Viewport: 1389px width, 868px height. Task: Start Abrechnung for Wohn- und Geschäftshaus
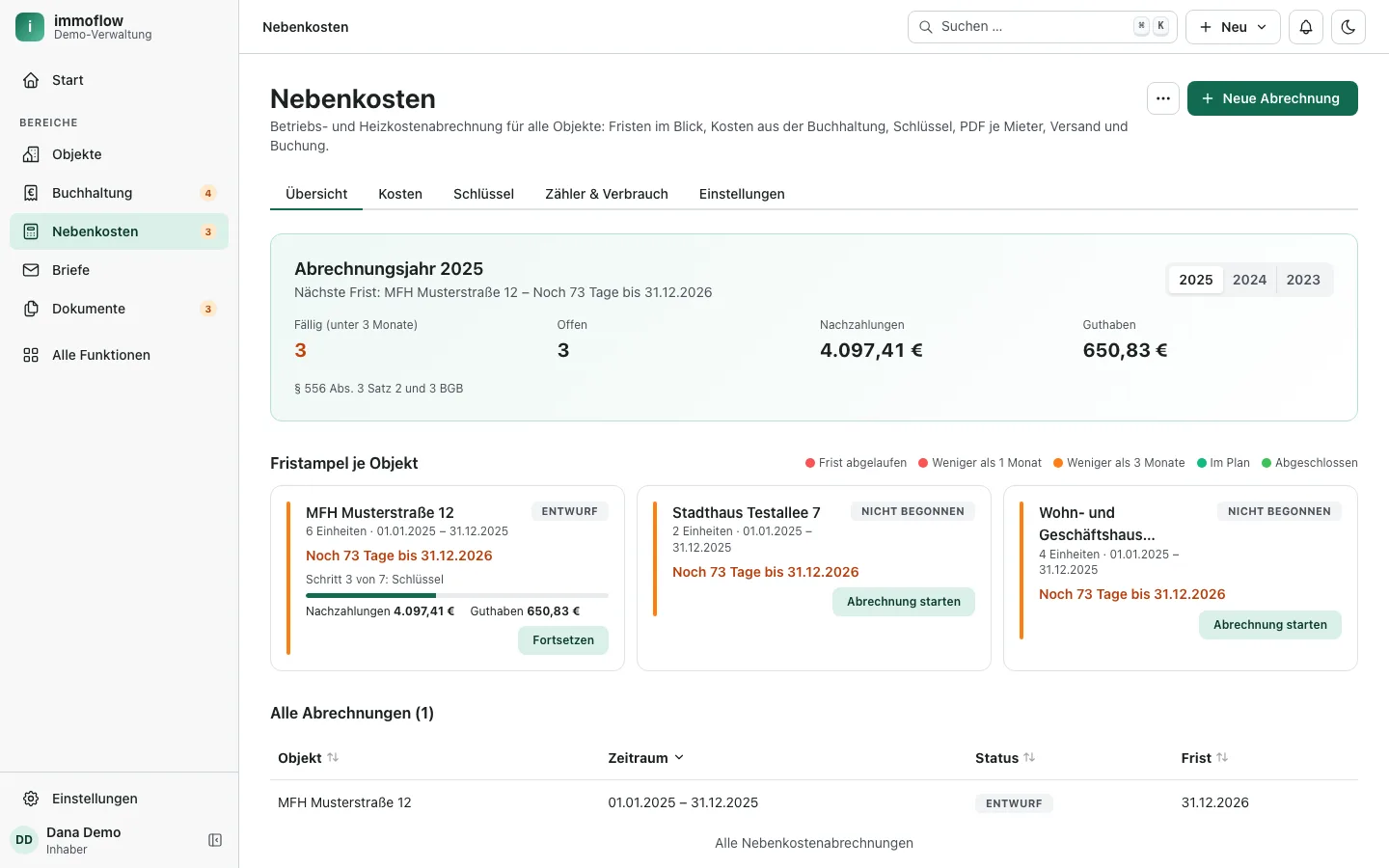click(1270, 625)
